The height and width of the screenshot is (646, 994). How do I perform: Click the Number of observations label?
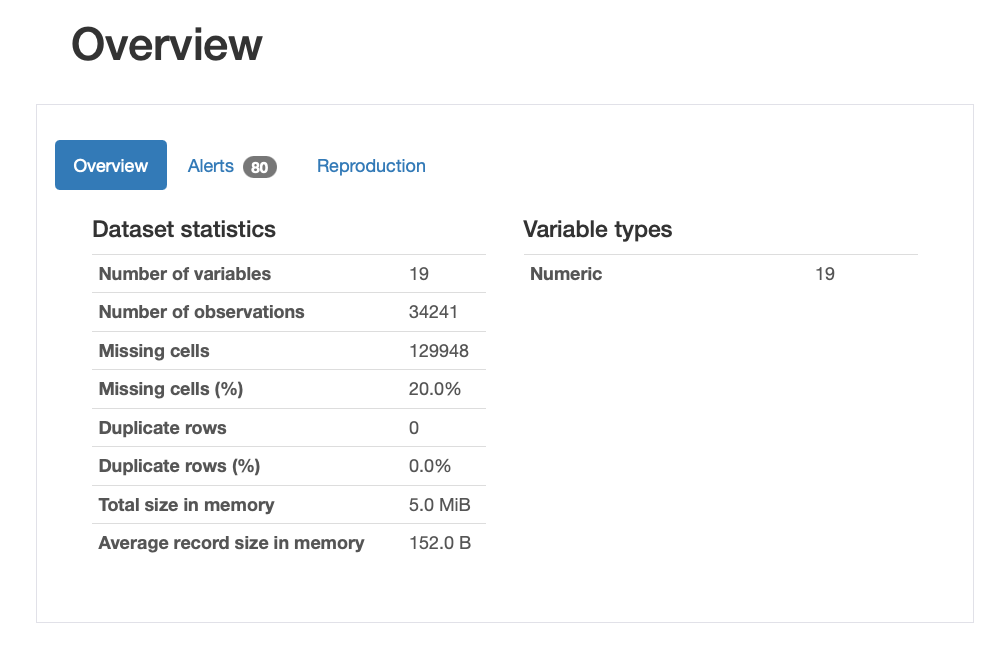pyautogui.click(x=201, y=312)
